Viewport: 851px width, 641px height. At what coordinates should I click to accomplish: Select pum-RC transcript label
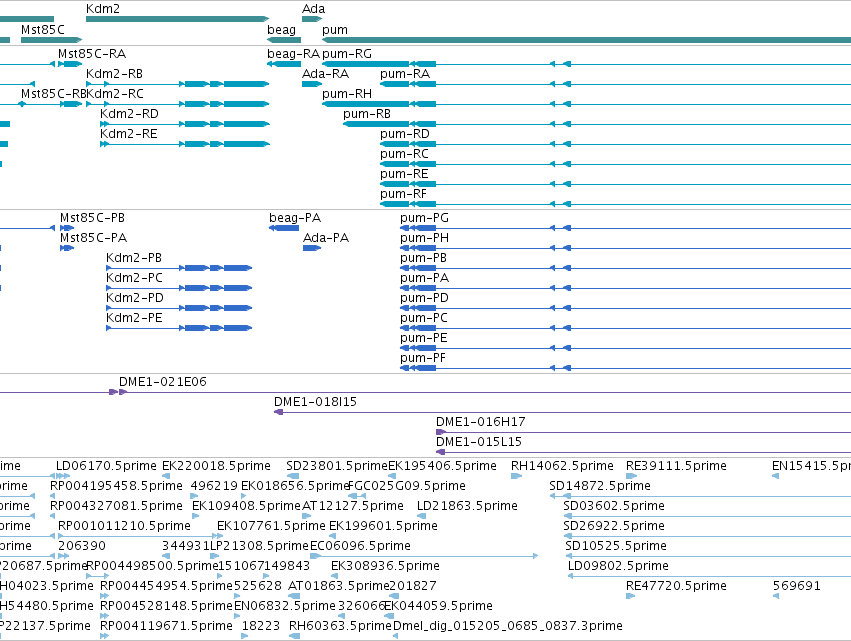pos(404,154)
